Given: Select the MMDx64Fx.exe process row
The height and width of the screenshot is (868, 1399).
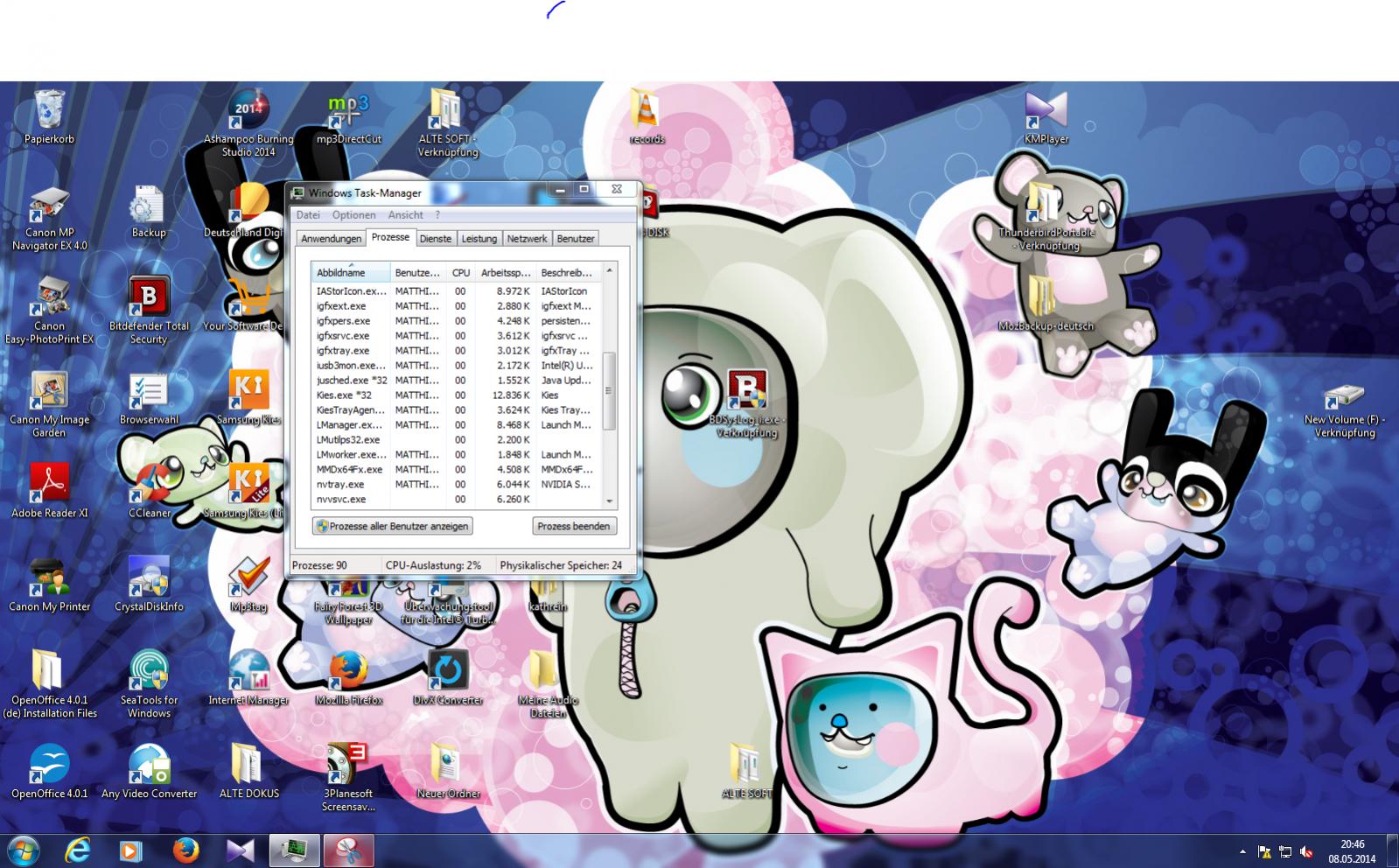Looking at the screenshot, I should click(457, 469).
